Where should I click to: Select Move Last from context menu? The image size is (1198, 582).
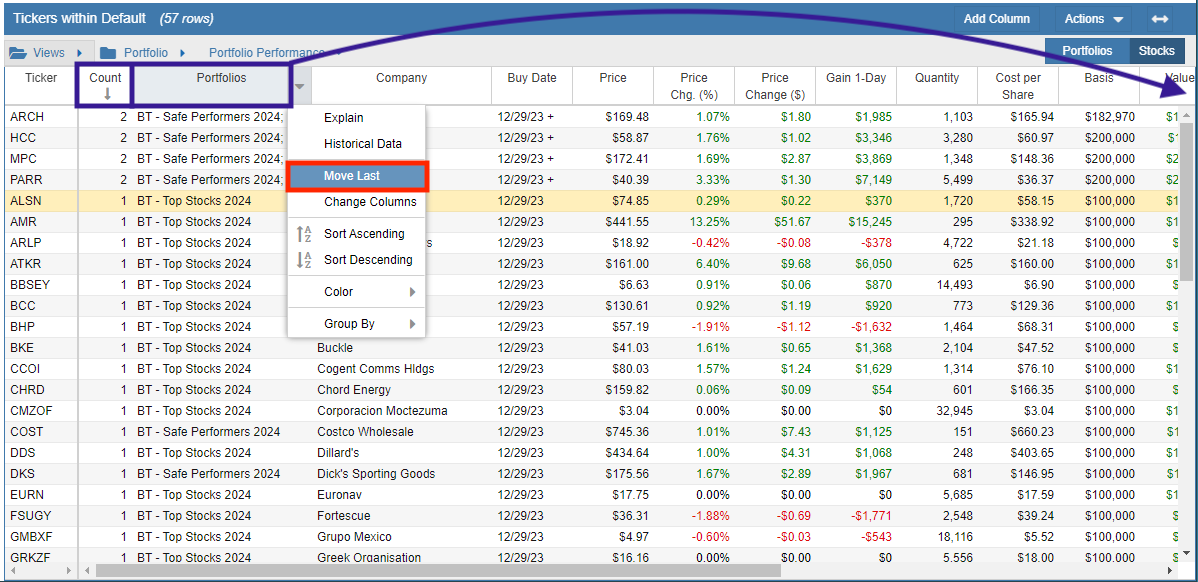pyautogui.click(x=357, y=176)
